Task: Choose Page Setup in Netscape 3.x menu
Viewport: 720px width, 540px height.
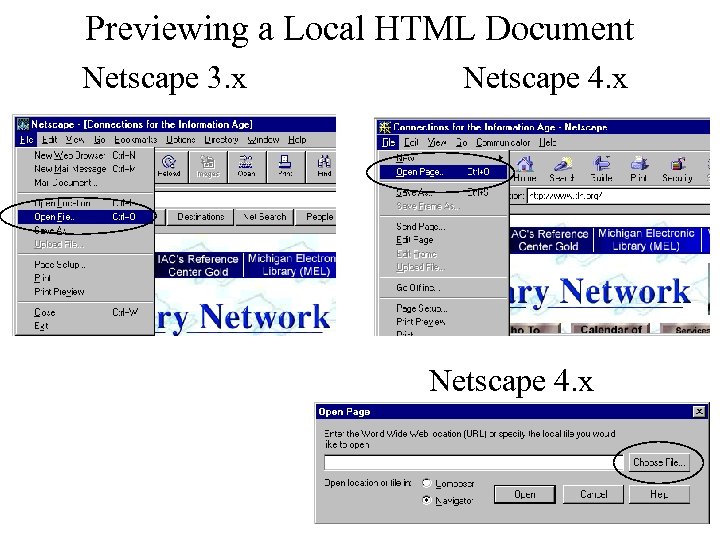Action: pyautogui.click(x=85, y=264)
